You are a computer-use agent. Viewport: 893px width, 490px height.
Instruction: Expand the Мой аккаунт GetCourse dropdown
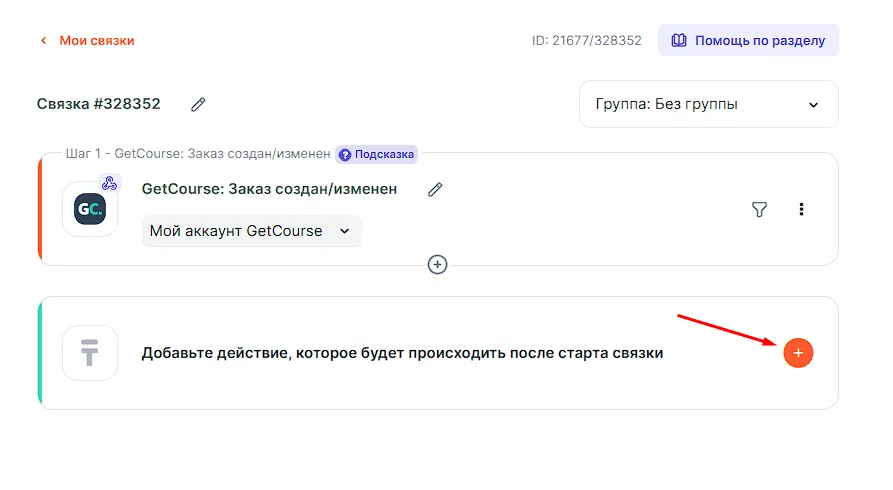(x=251, y=231)
